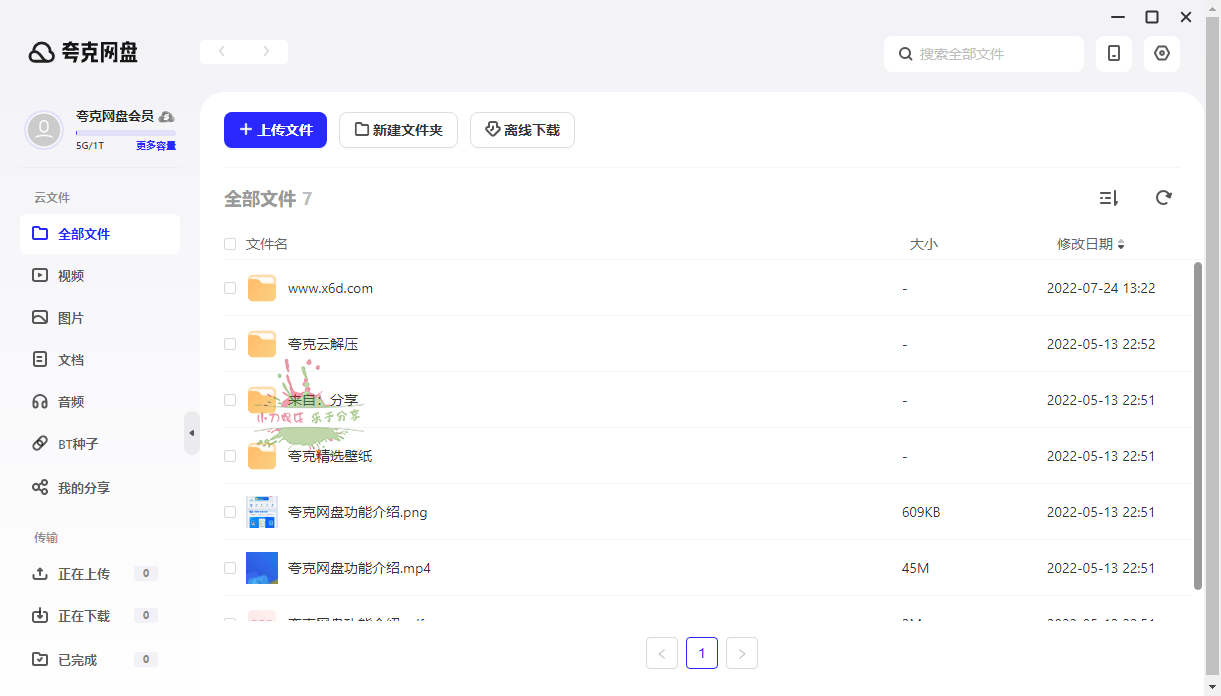Image resolution: width=1221 pixels, height=696 pixels.
Task: Toggle sort by 修改日期 column
Action: (x=1090, y=244)
